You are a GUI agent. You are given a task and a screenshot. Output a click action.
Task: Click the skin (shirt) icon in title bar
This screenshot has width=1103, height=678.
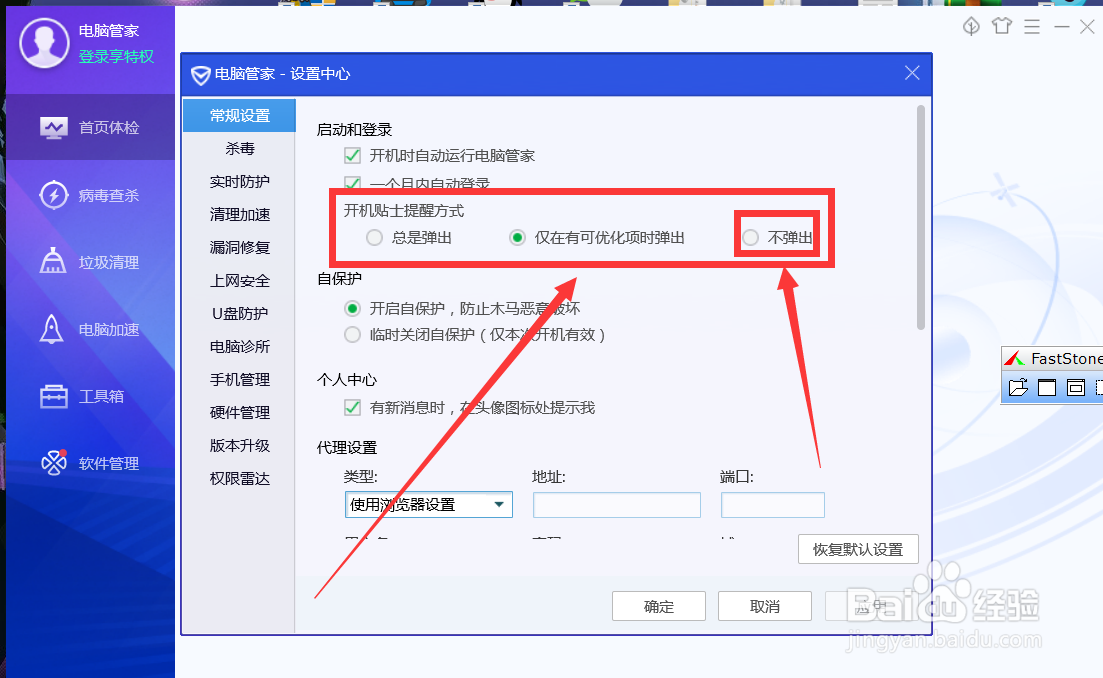click(1002, 27)
